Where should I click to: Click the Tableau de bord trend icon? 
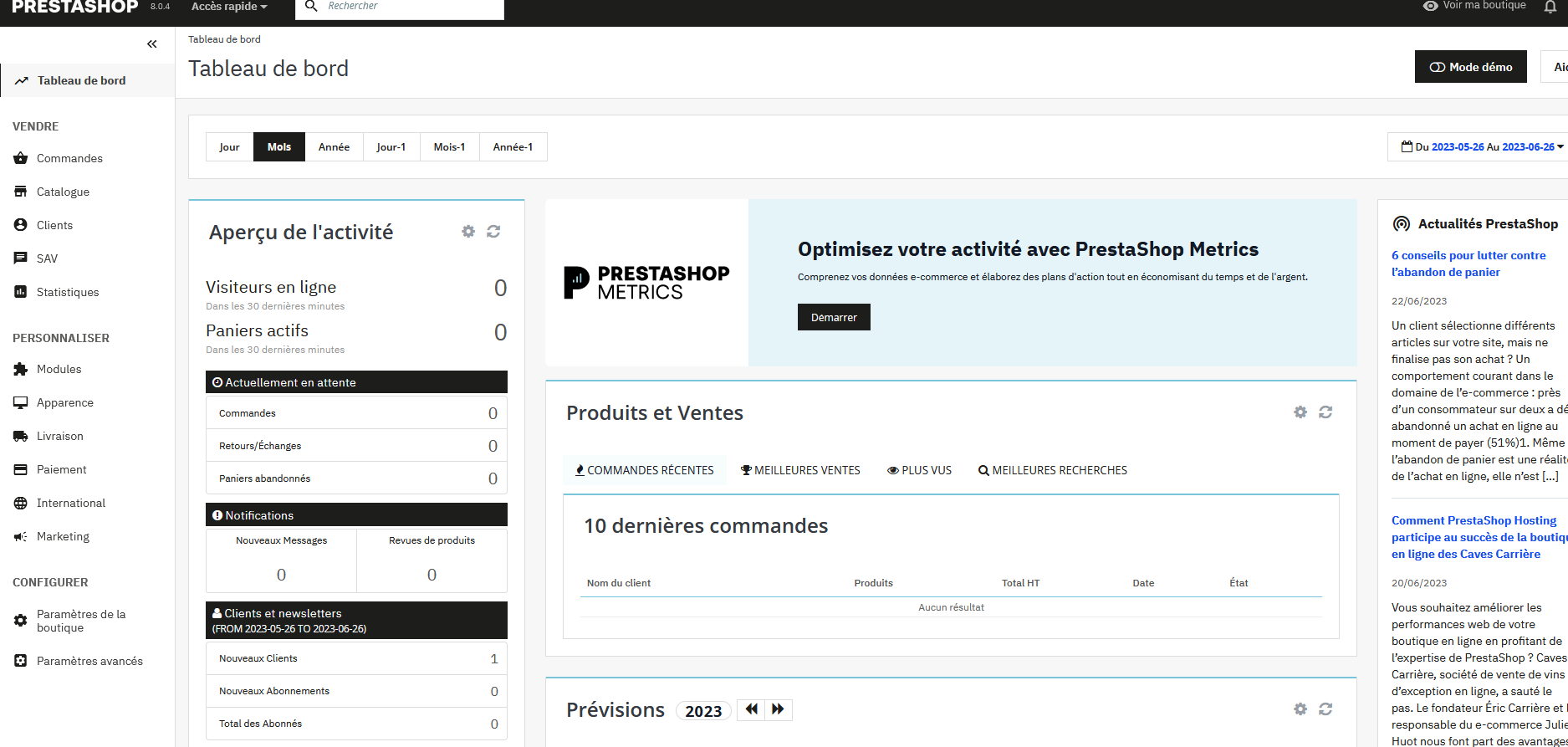coord(21,80)
